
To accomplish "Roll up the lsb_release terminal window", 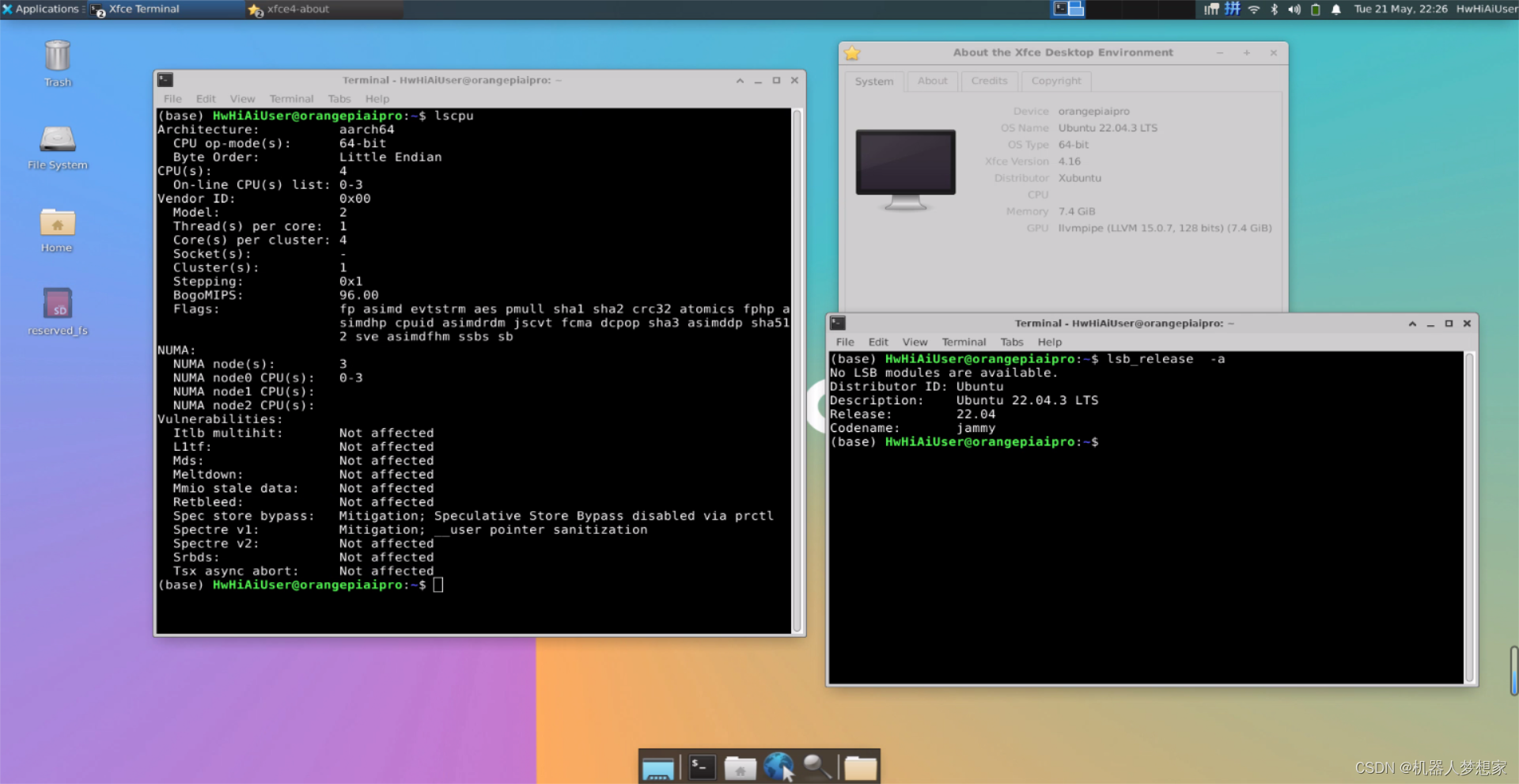I will [x=1412, y=324].
